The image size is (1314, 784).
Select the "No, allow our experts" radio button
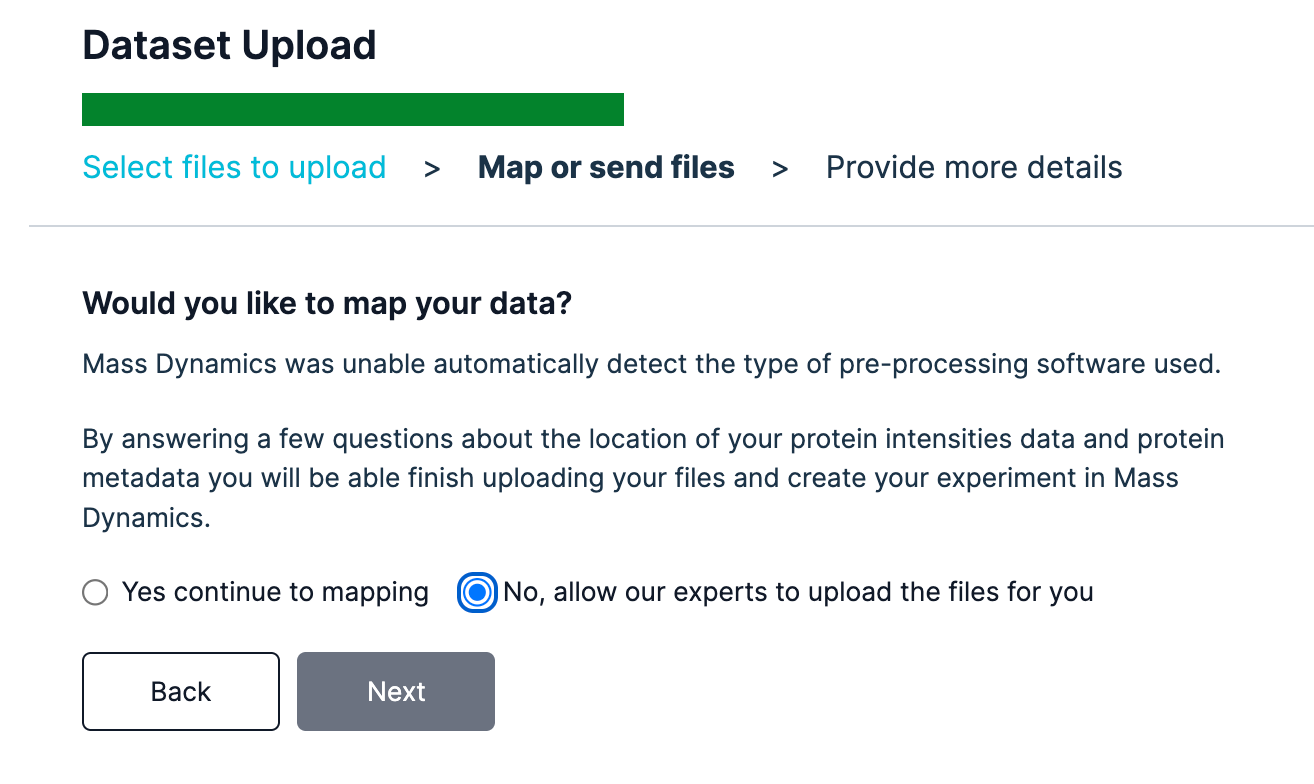tap(477, 593)
